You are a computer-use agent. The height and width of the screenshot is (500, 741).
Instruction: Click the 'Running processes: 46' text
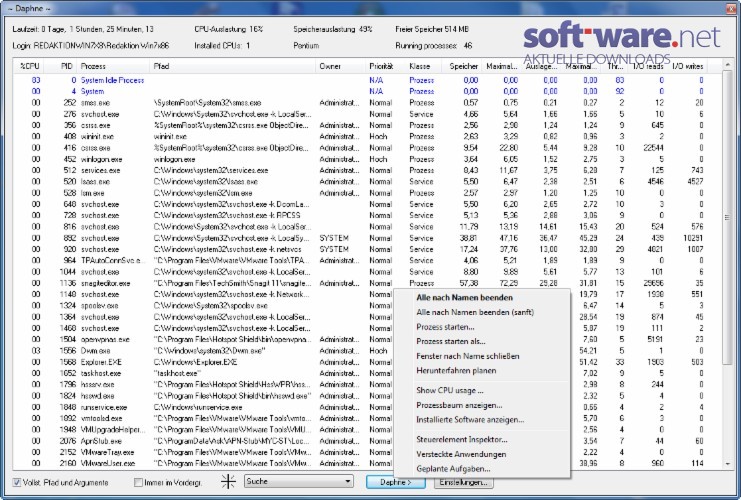coord(433,46)
